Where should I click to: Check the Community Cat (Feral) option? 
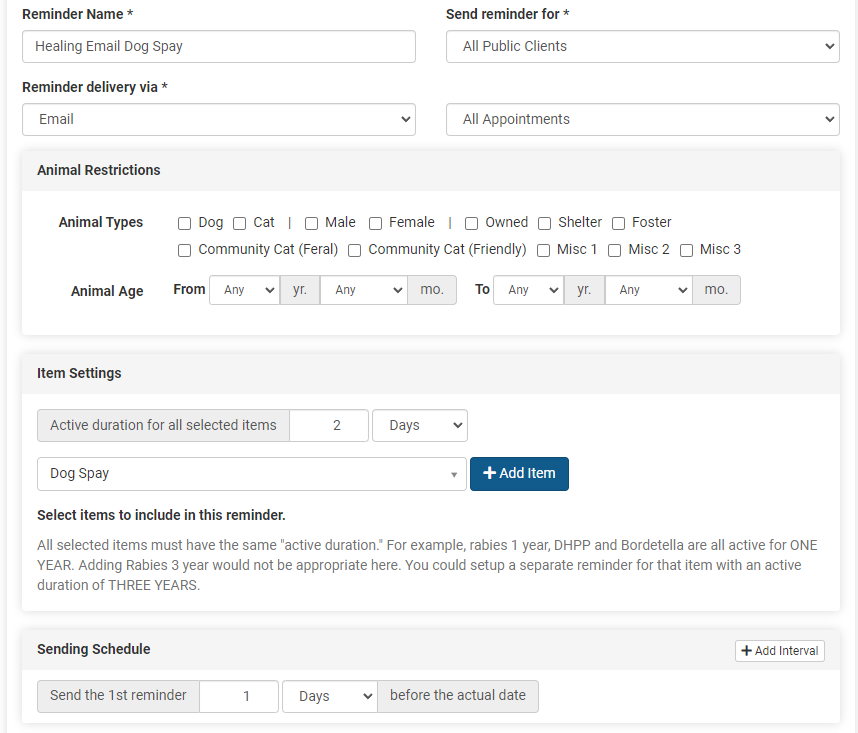coord(185,250)
